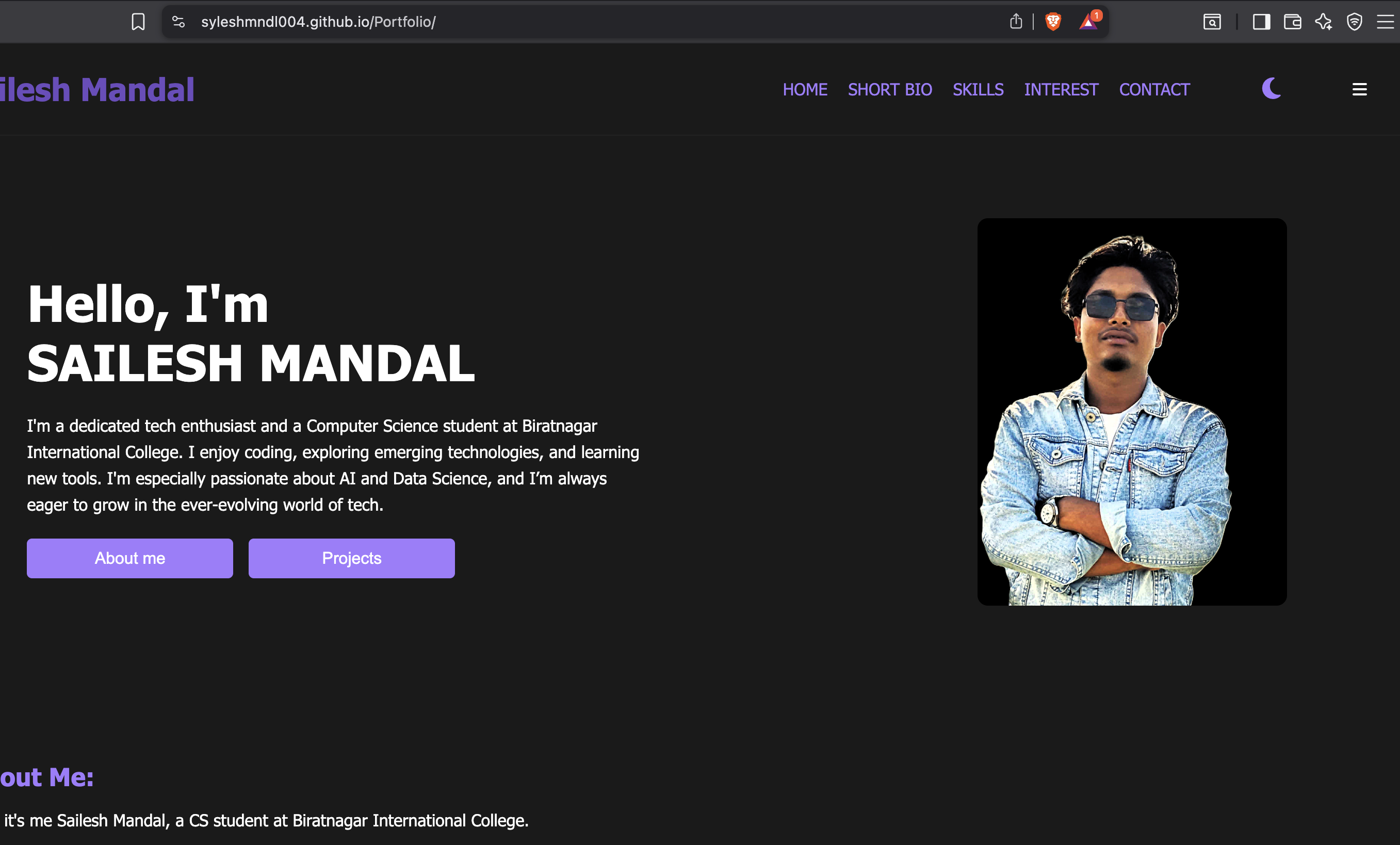
Task: Open the browser main hamburger menu
Action: click(1385, 22)
